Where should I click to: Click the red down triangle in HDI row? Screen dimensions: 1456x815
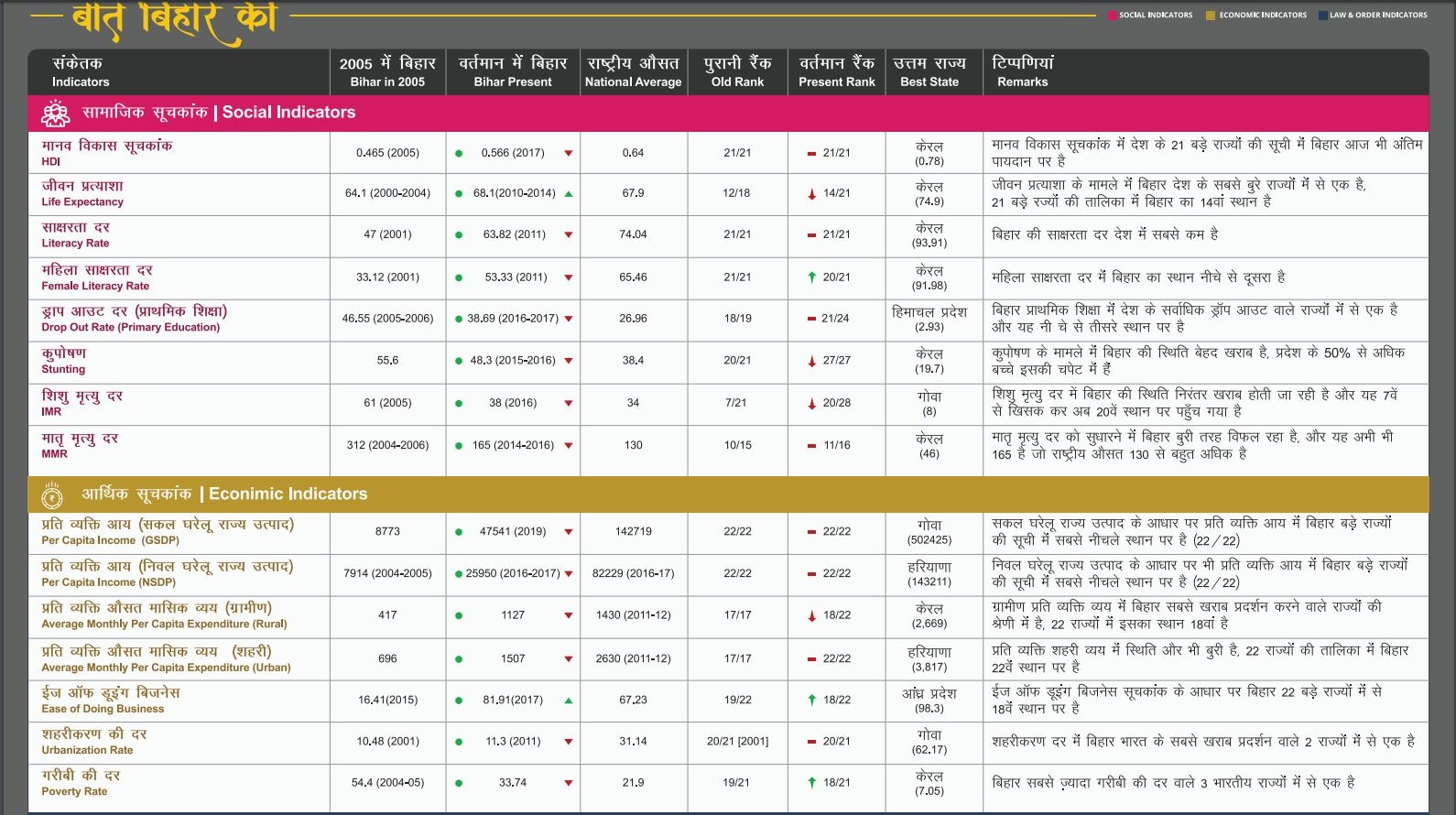pos(569,153)
